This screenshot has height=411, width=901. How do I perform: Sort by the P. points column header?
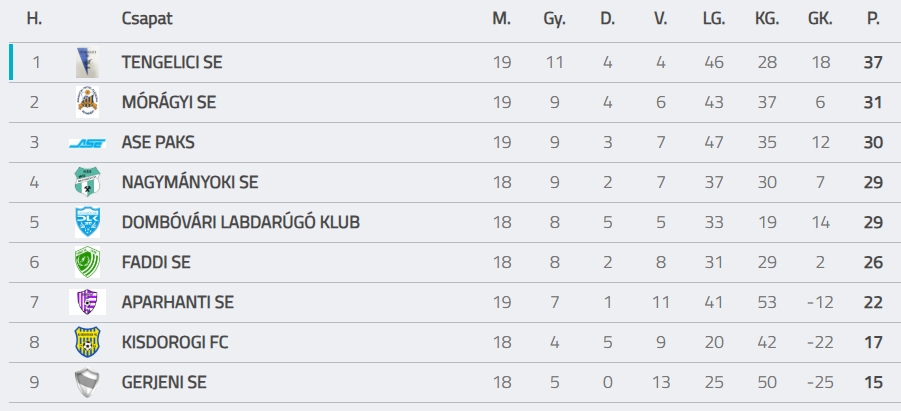point(873,19)
